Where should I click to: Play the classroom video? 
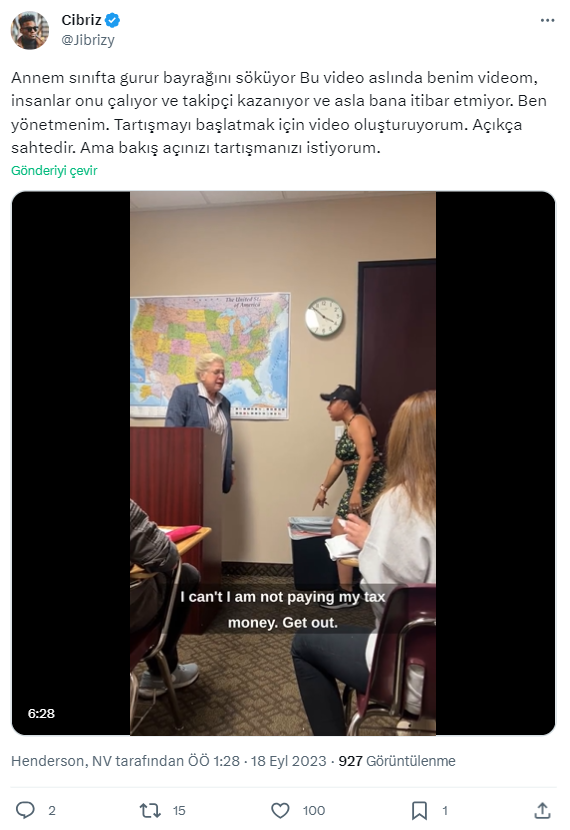tap(283, 463)
